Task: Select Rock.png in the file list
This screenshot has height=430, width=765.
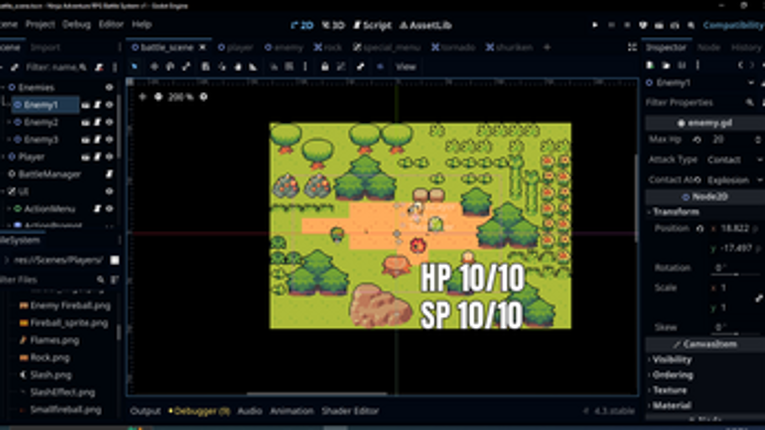Action: click(x=47, y=357)
